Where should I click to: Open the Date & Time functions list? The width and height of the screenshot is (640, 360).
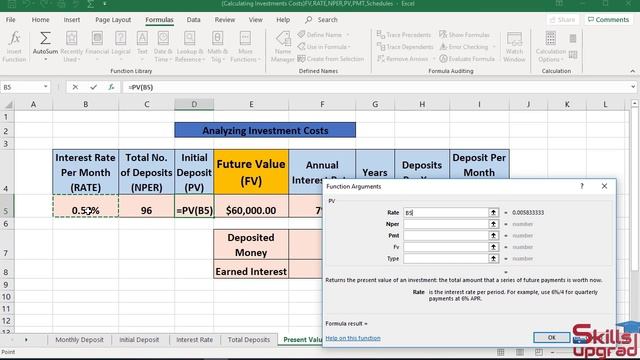click(x=163, y=47)
